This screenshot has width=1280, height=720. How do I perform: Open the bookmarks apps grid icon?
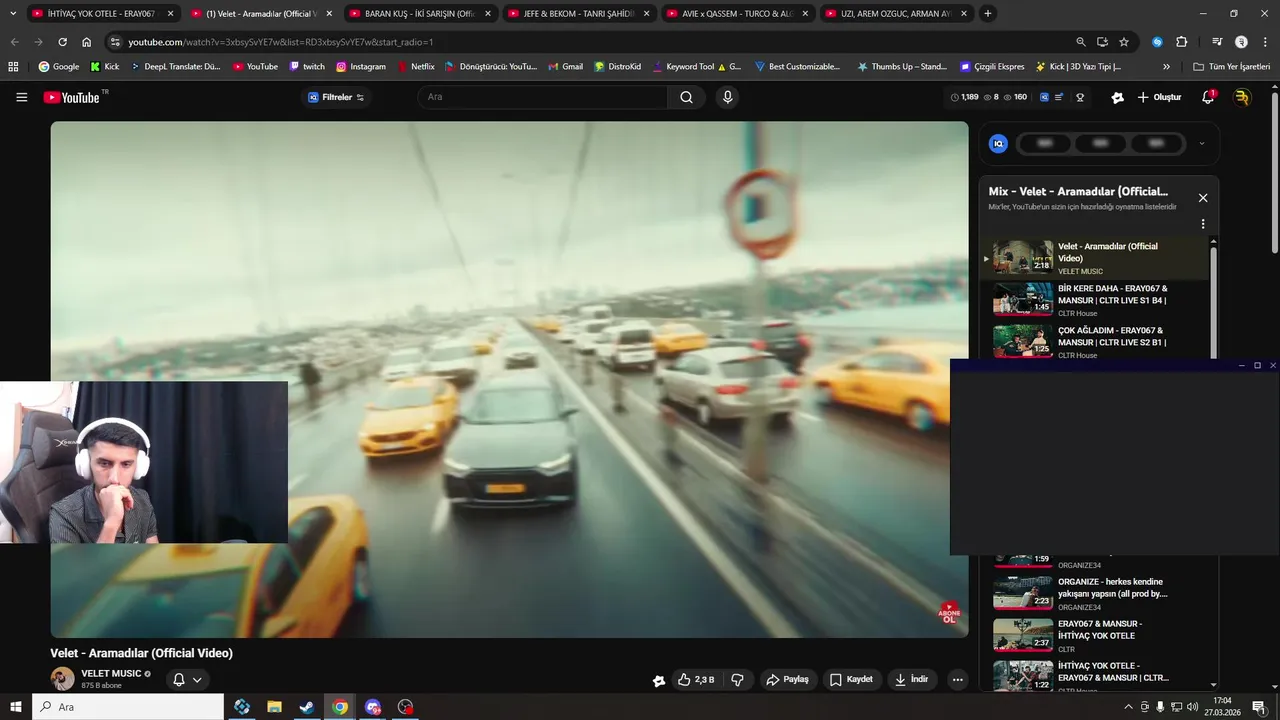[x=13, y=66]
